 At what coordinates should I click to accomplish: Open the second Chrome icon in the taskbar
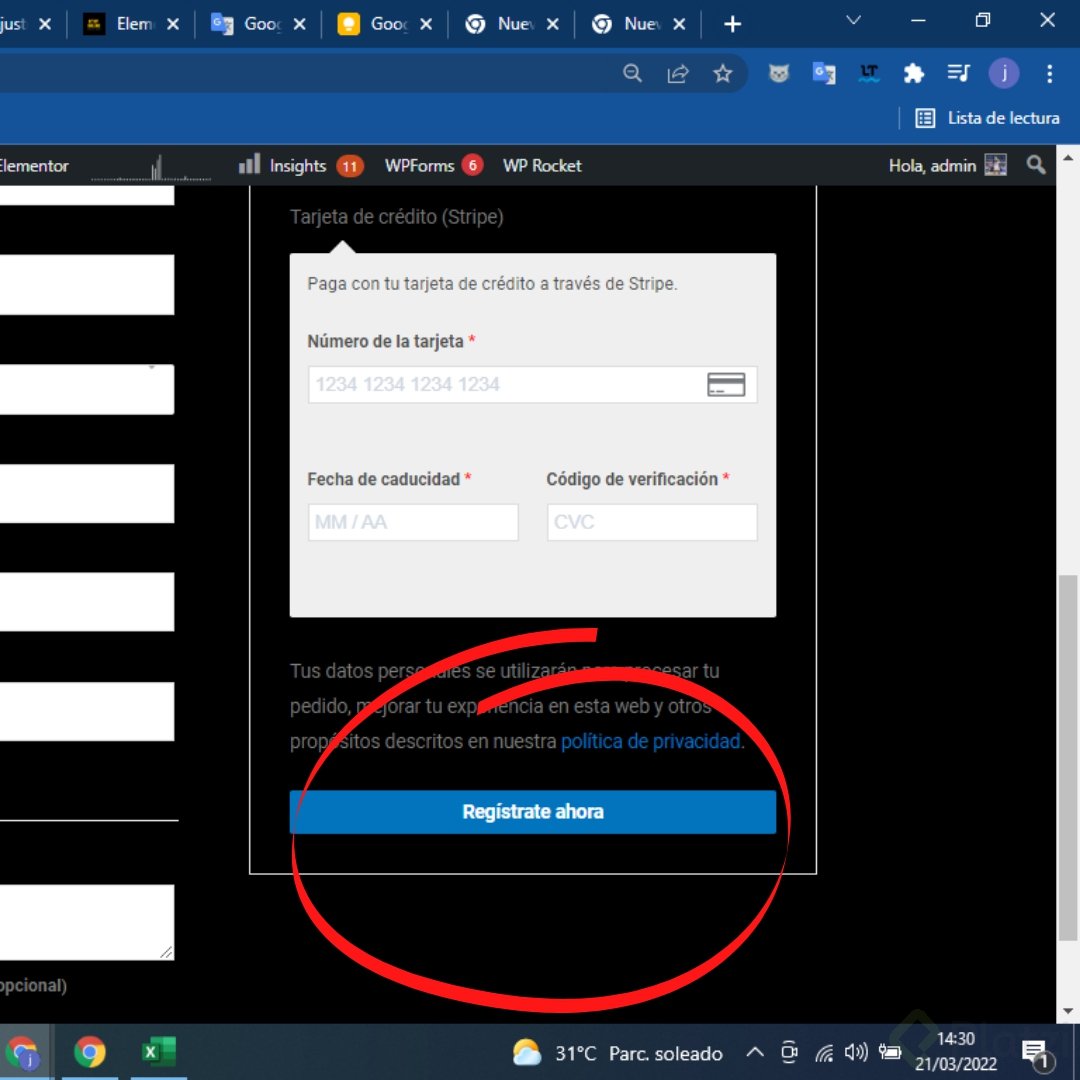90,1052
